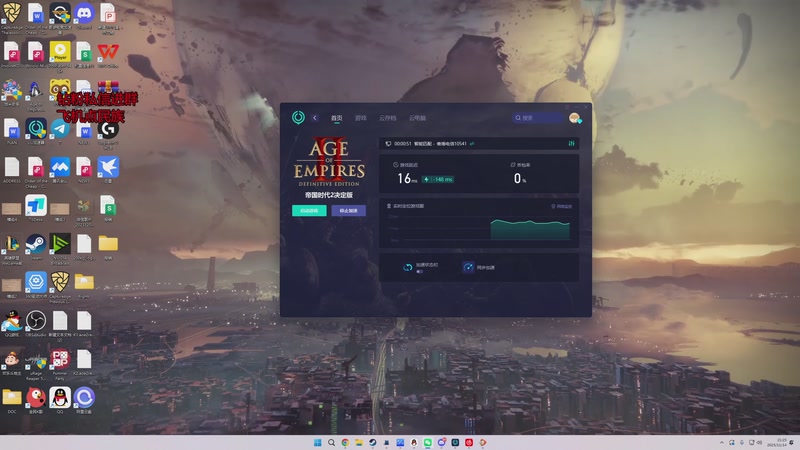Open Chrome from the taskbar
This screenshot has width=800, height=450.
[345, 442]
